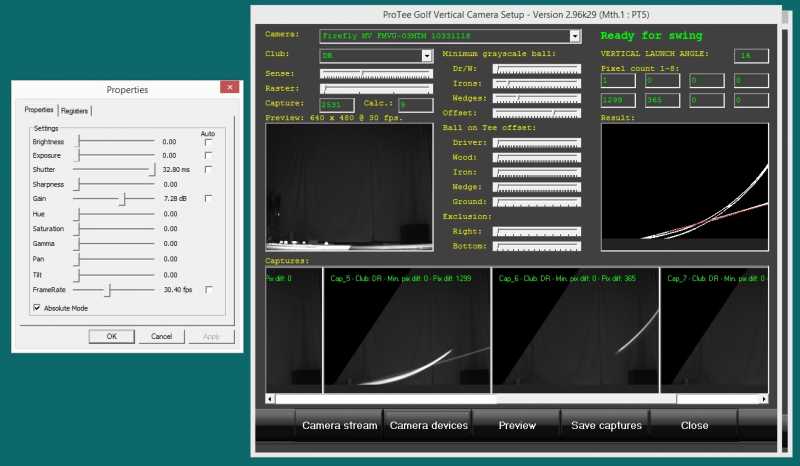Click the pixel count field showing 1299
Viewport: 800px width, 466px height.
tap(618, 100)
